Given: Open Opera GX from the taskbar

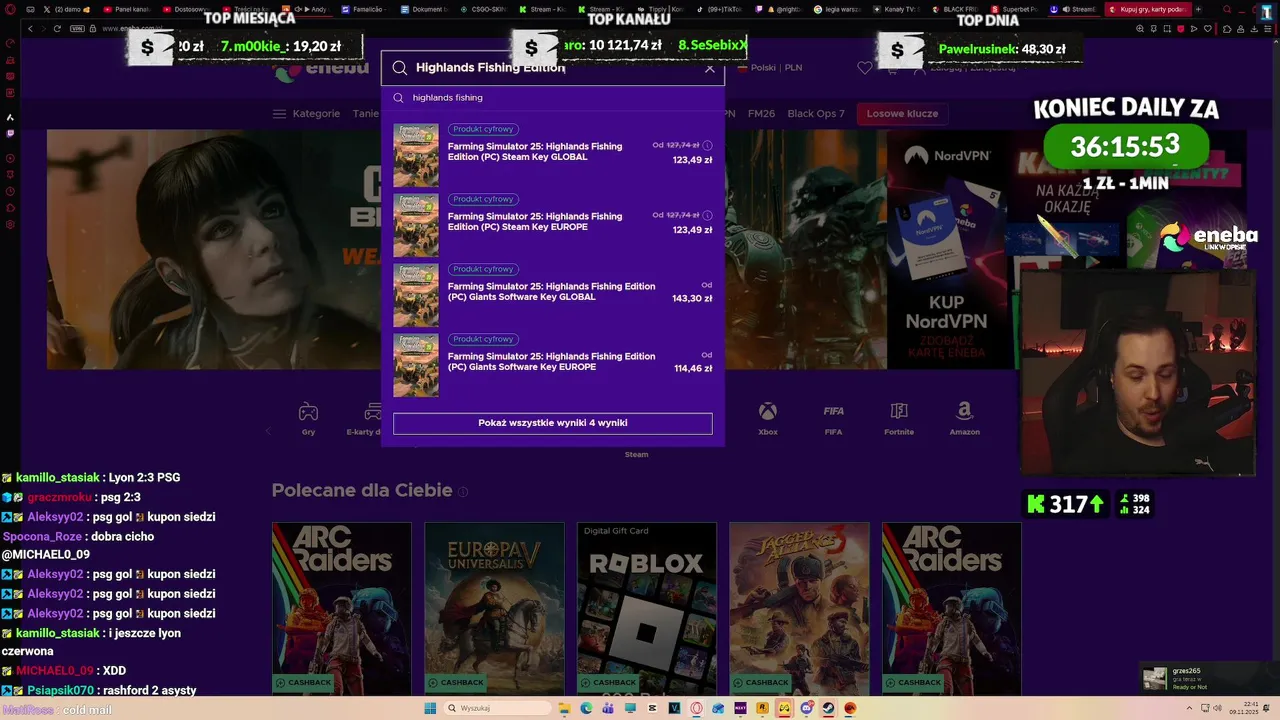Looking at the screenshot, I should click(x=696, y=708).
